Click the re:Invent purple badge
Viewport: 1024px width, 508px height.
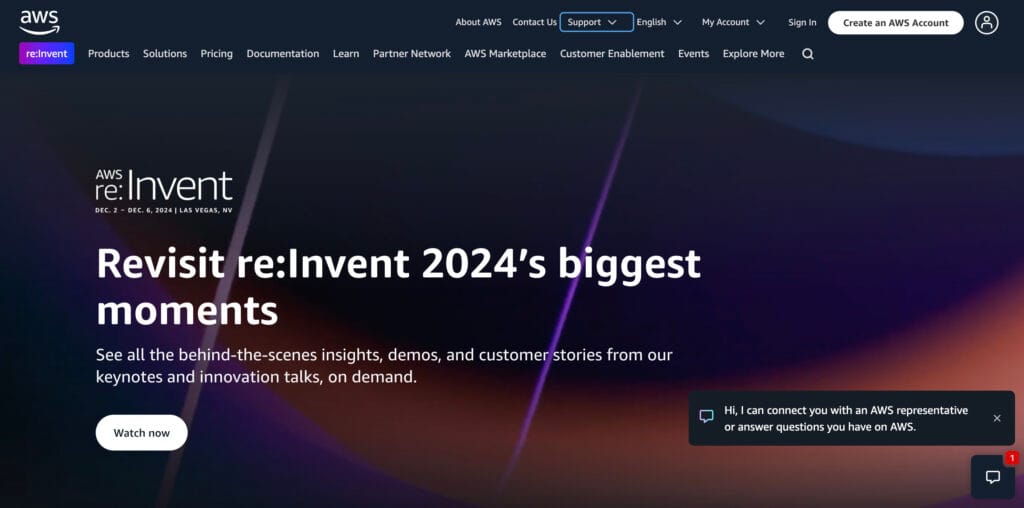point(46,54)
